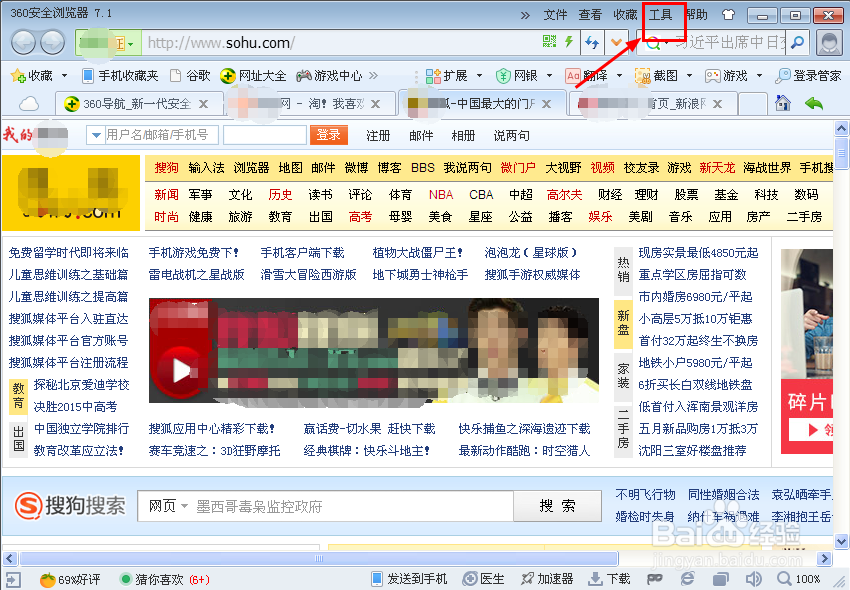
Task: Expand the dropdown arrow beside 游戏
Action: [x=759, y=75]
